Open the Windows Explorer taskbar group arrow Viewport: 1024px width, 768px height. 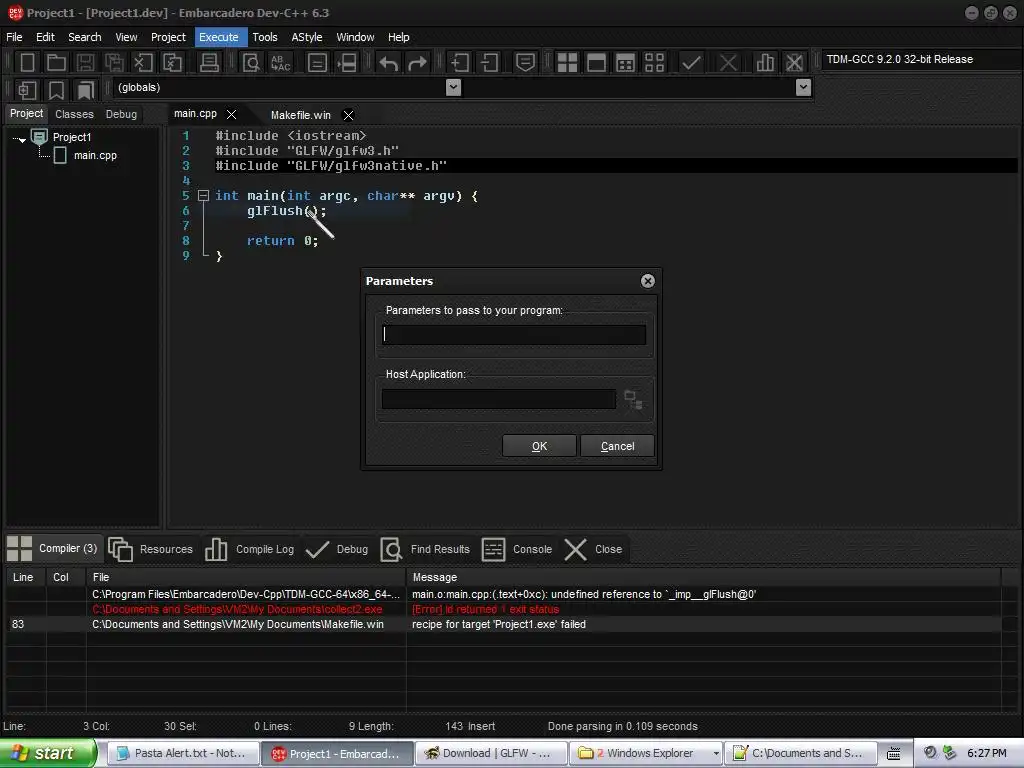(716, 754)
